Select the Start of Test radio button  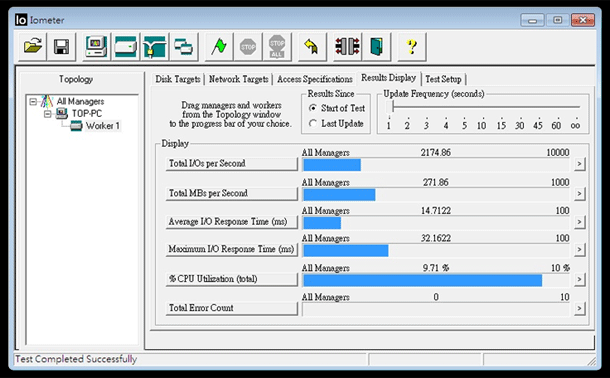[x=313, y=108]
